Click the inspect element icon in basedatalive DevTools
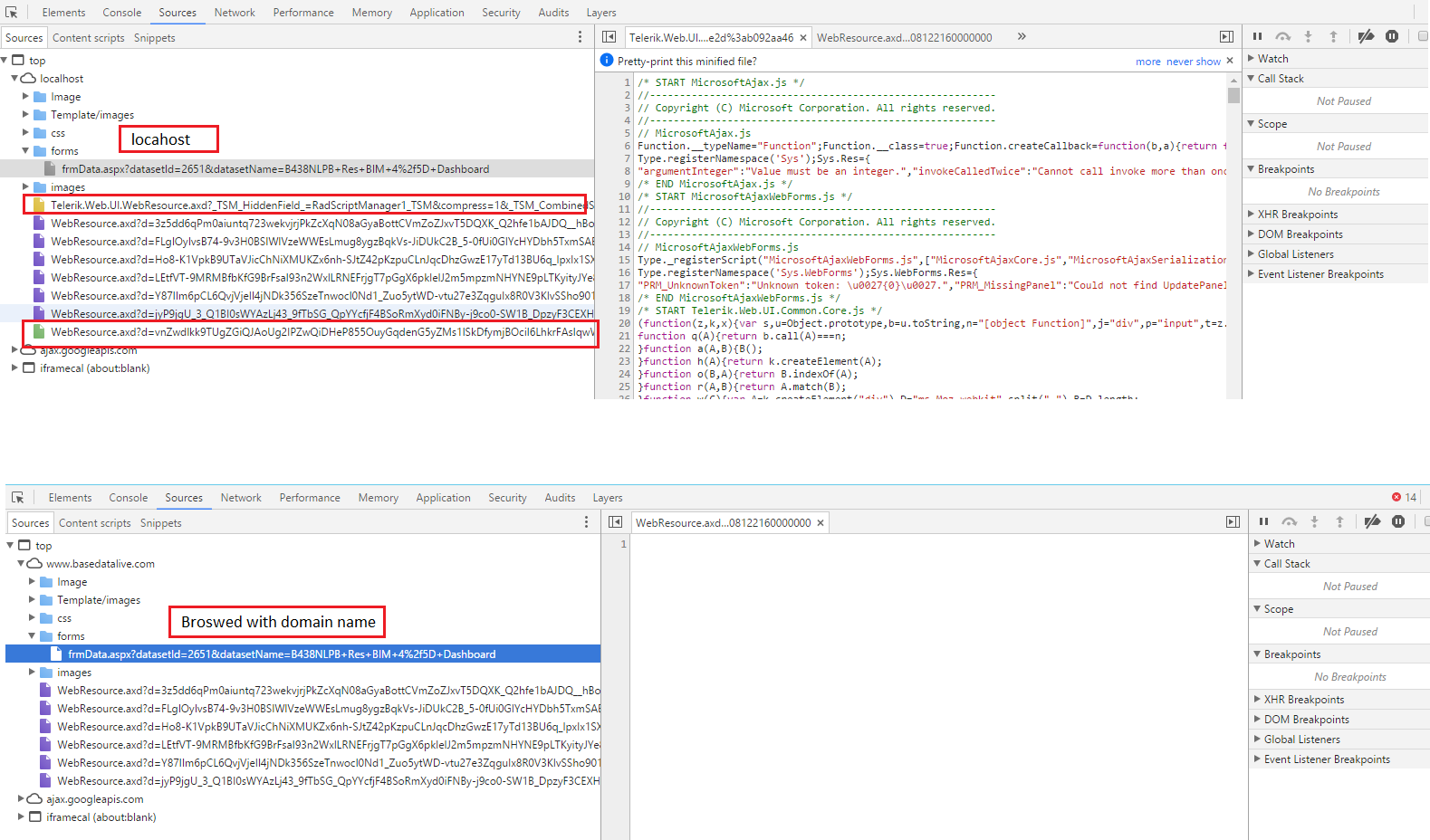The height and width of the screenshot is (840, 1430). pos(17,498)
